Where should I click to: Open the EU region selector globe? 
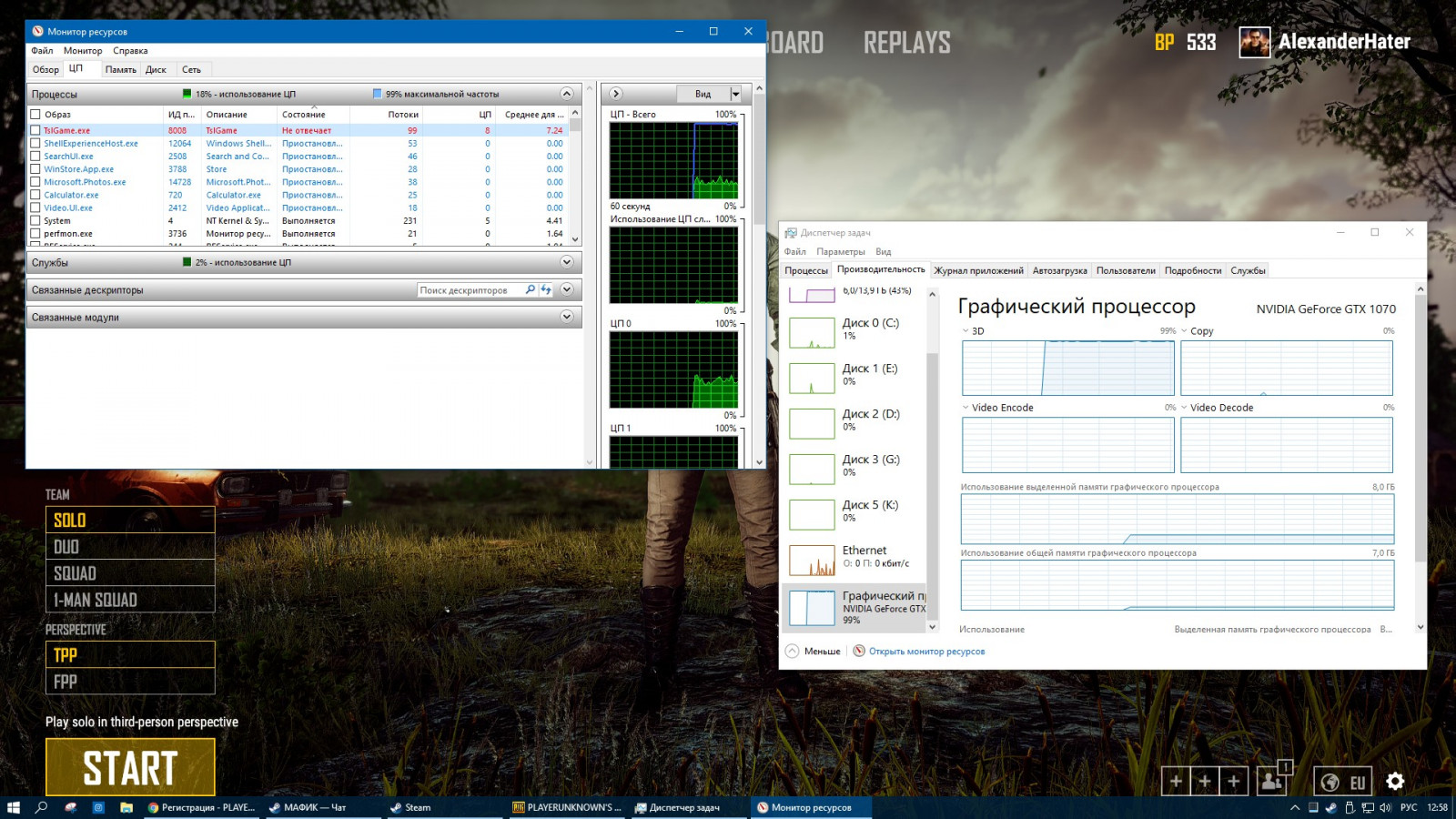(x=1330, y=782)
